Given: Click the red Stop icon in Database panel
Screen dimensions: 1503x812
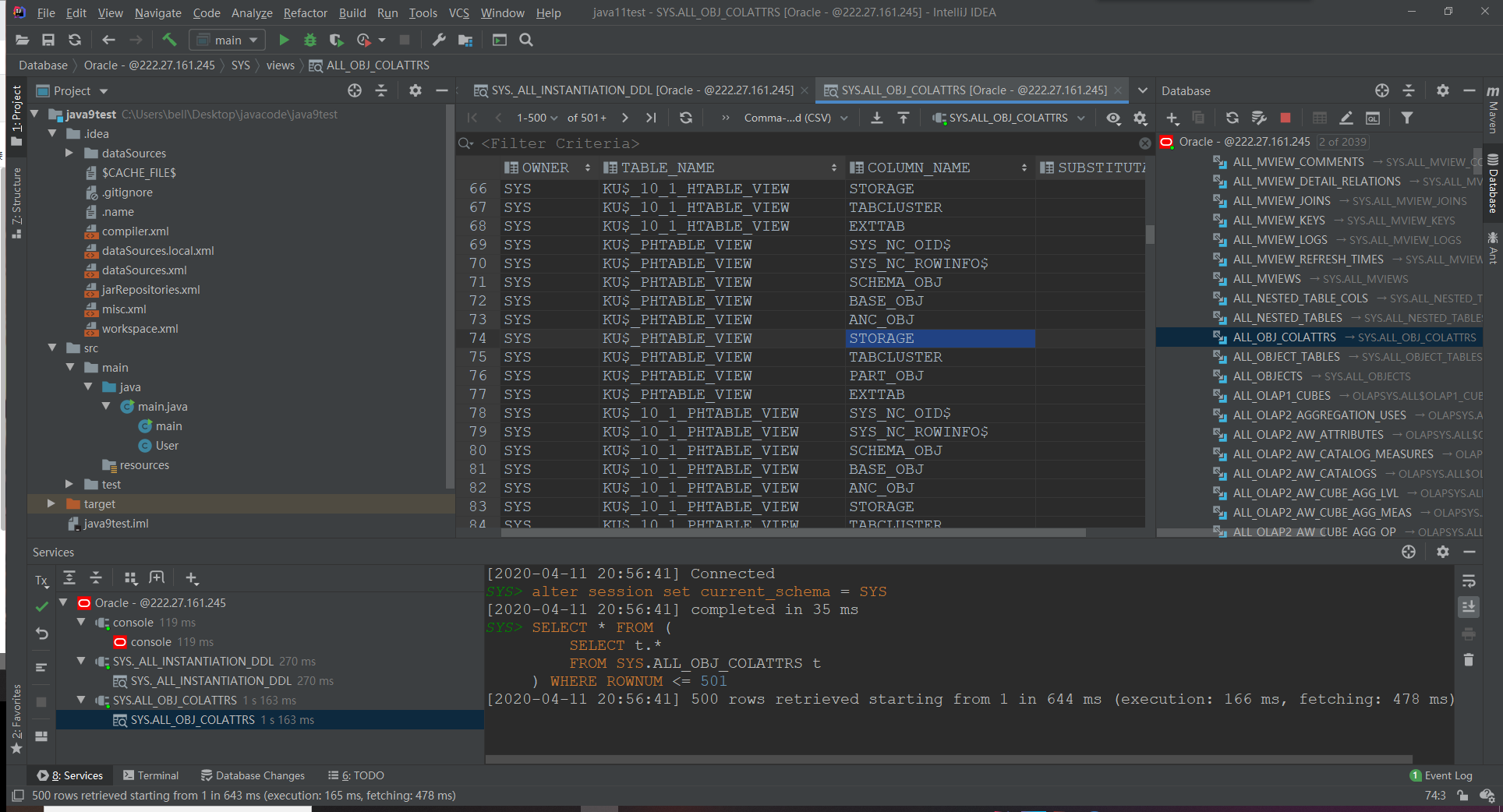Looking at the screenshot, I should tap(1286, 118).
